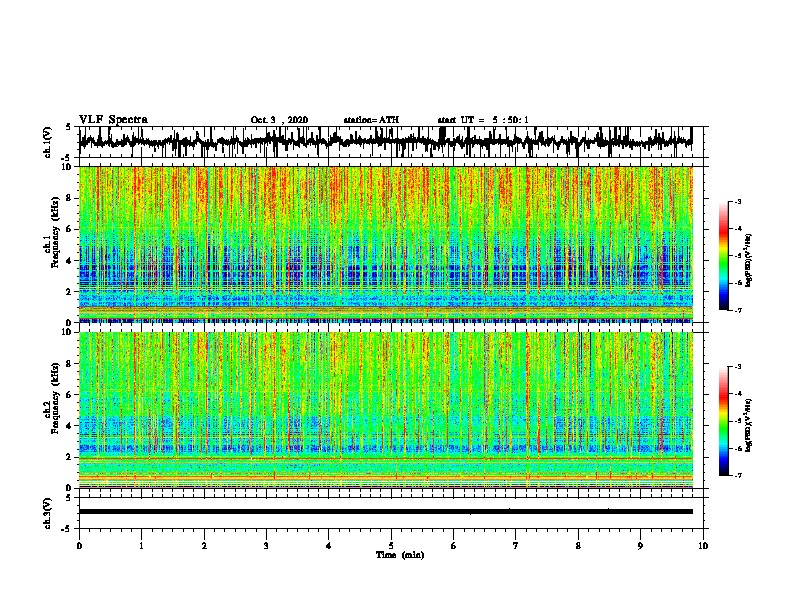Click the 2 kHz tick on ch.1 frequency axis
Screen dimensions: 792x612
coord(70,291)
